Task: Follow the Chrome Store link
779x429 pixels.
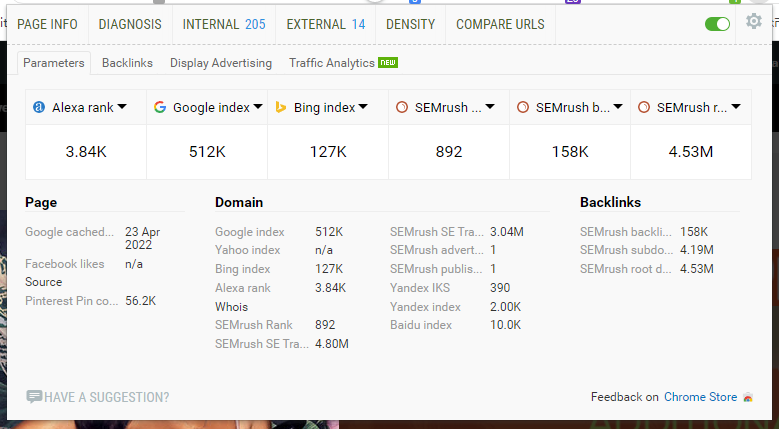Action: [700, 397]
